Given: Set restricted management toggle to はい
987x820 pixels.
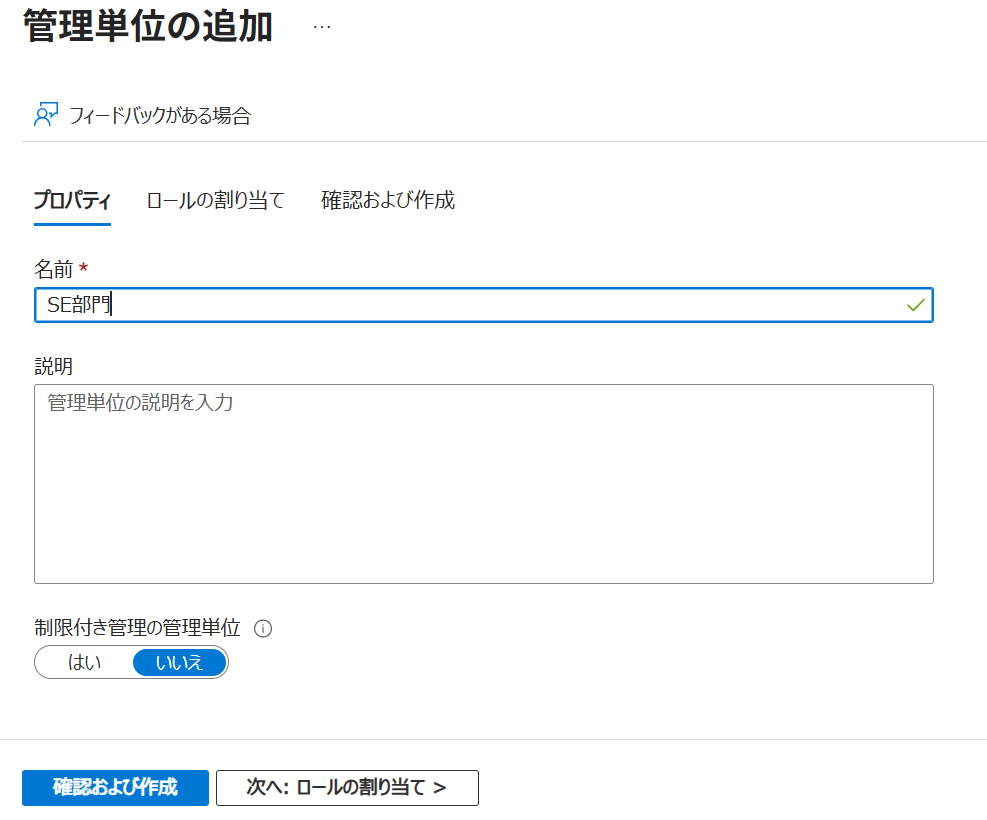Looking at the screenshot, I should (84, 662).
